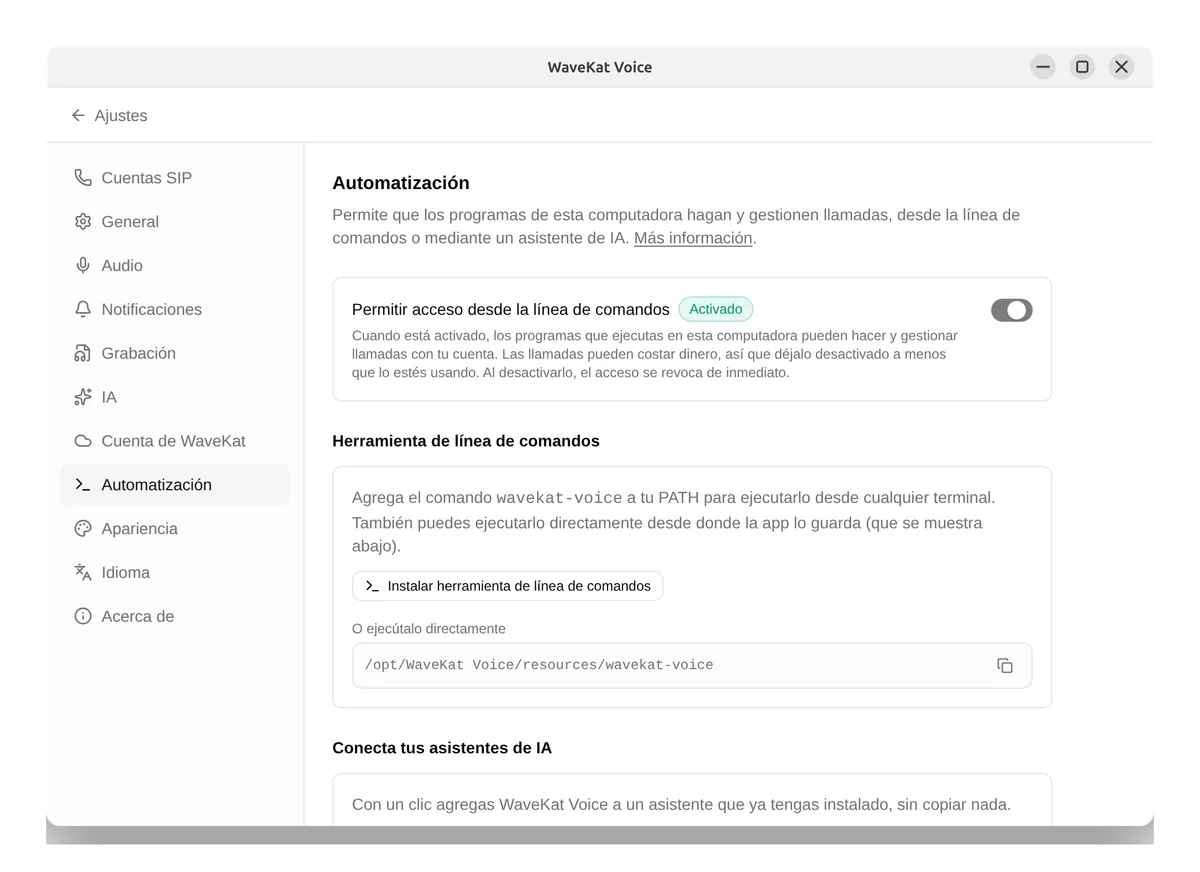Click the palette icon for Apariencia
1200x872 pixels.
(x=83, y=529)
